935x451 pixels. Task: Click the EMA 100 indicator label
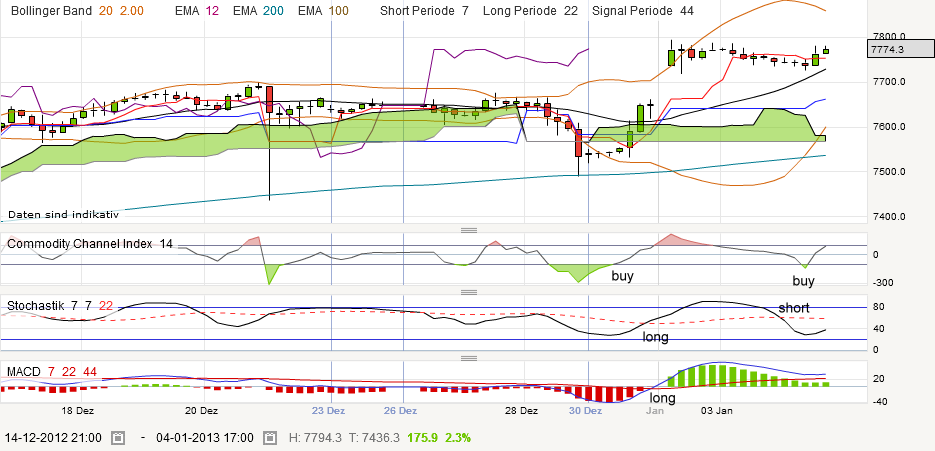coord(323,11)
